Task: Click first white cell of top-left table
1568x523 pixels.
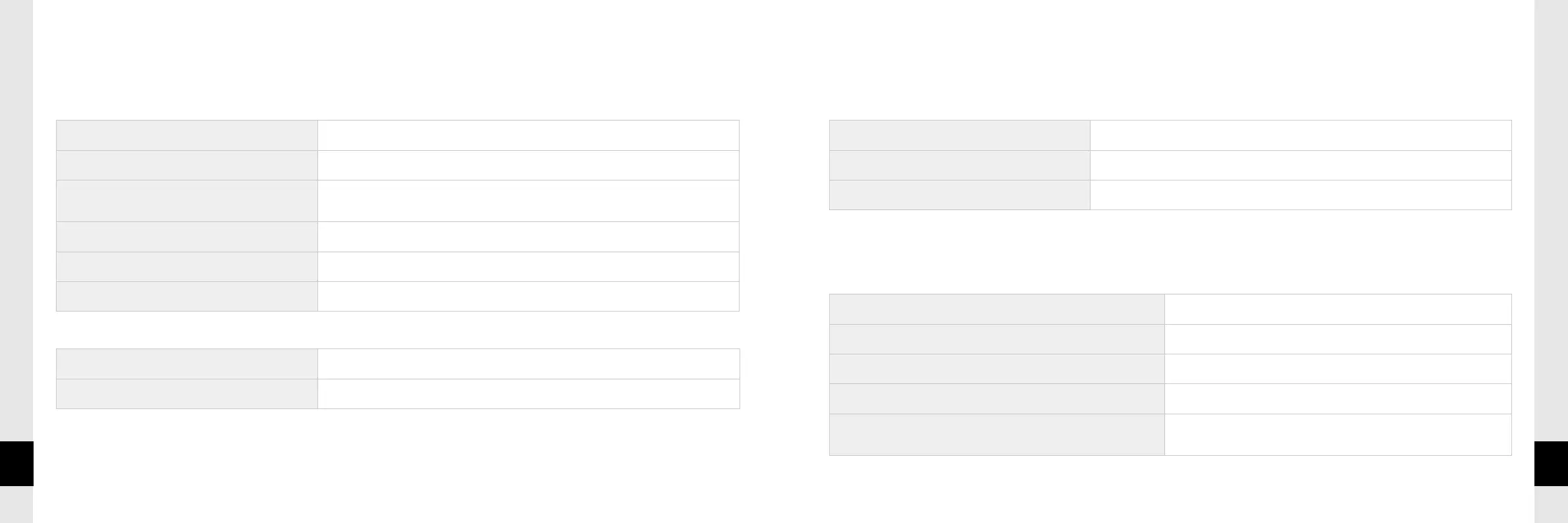Action: pyautogui.click(x=528, y=135)
